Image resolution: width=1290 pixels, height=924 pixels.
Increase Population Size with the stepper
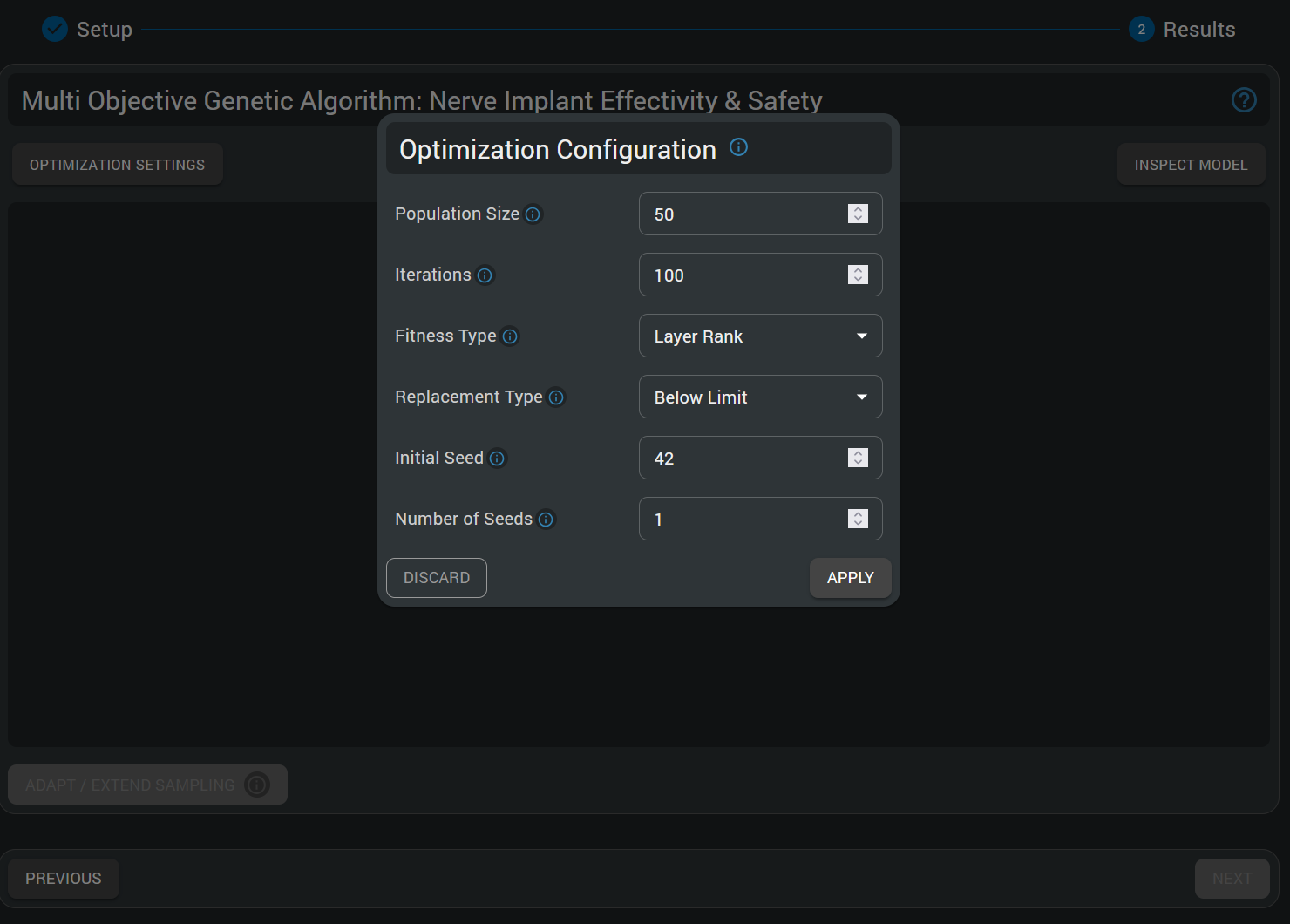tap(857, 208)
